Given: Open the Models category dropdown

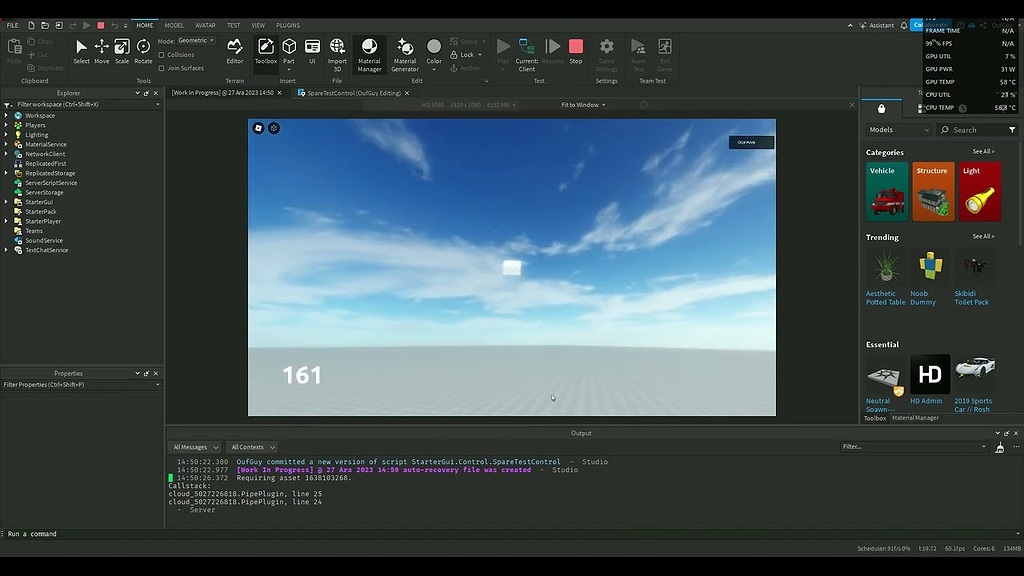Looking at the screenshot, I should (899, 130).
